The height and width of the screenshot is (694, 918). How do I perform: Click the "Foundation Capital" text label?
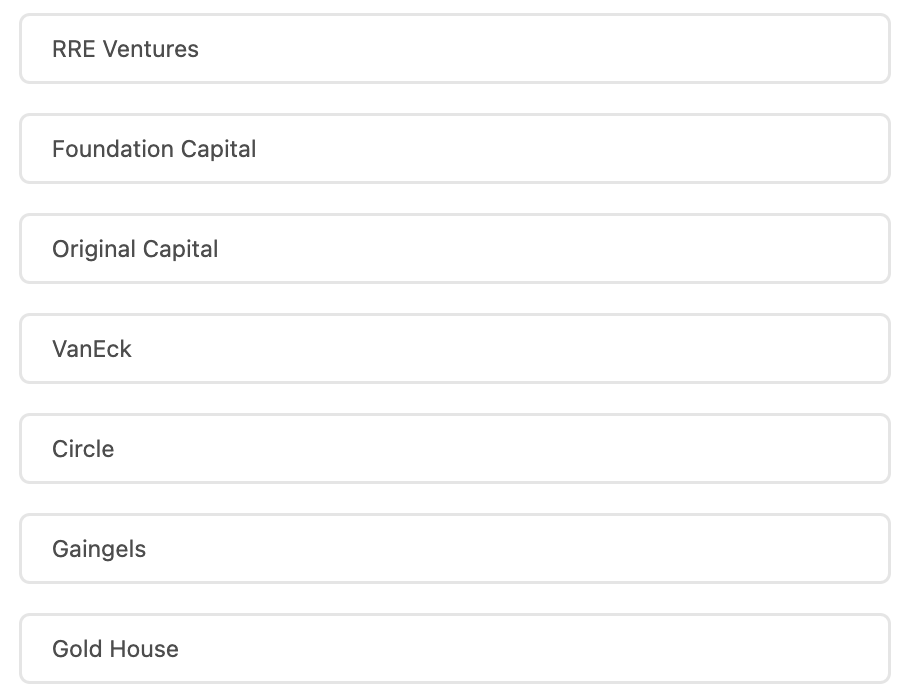154,149
